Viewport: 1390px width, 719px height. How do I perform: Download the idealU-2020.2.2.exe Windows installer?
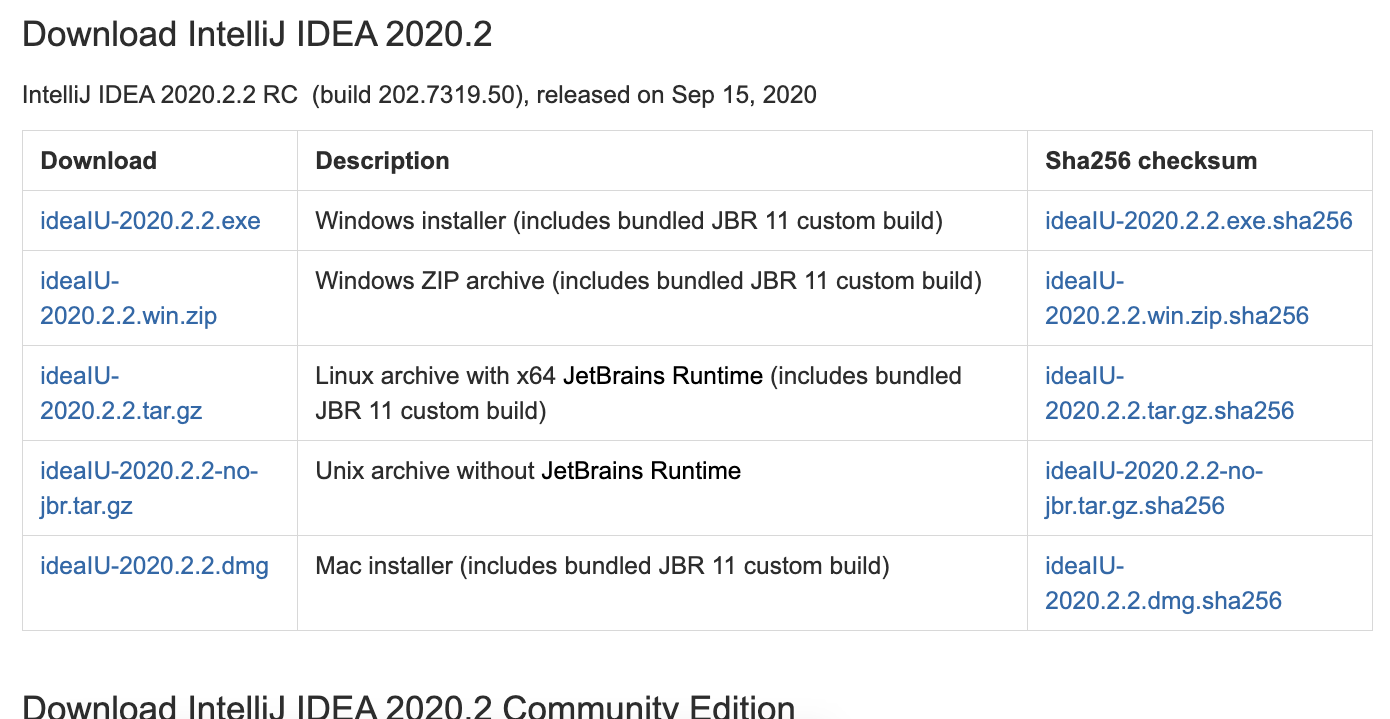coord(150,220)
